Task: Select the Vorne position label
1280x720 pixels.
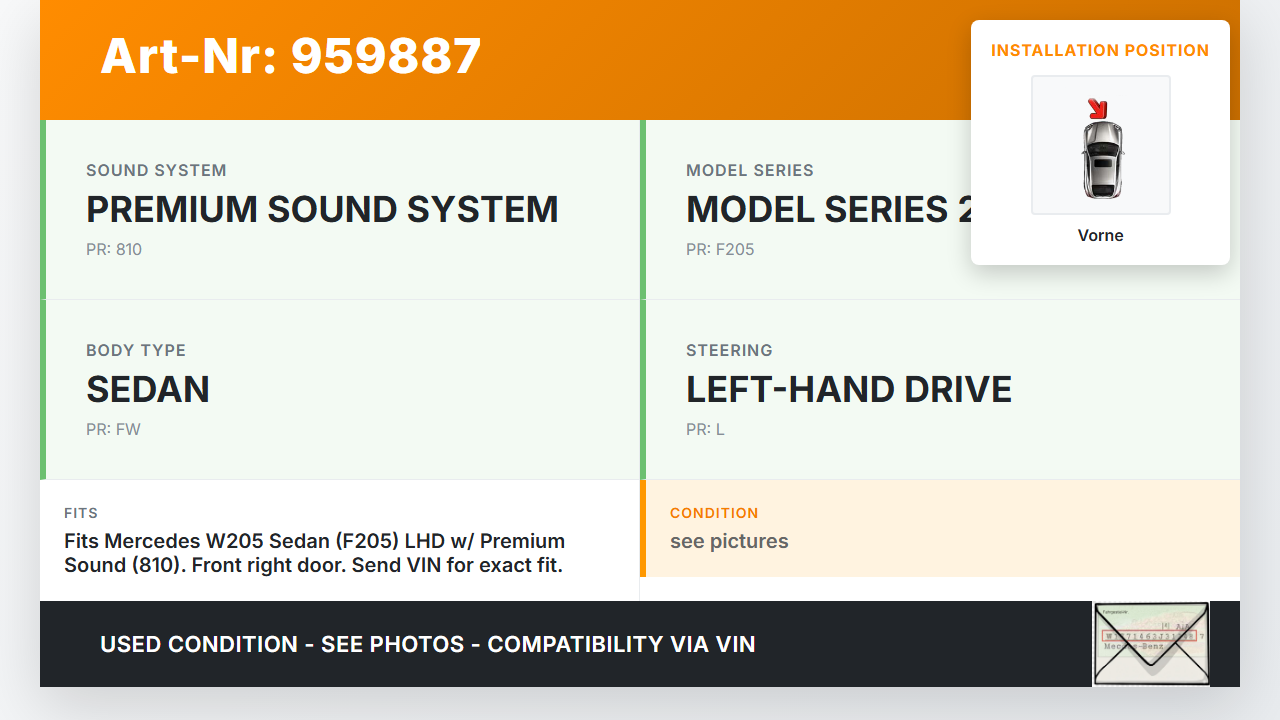Action: [x=1100, y=236]
